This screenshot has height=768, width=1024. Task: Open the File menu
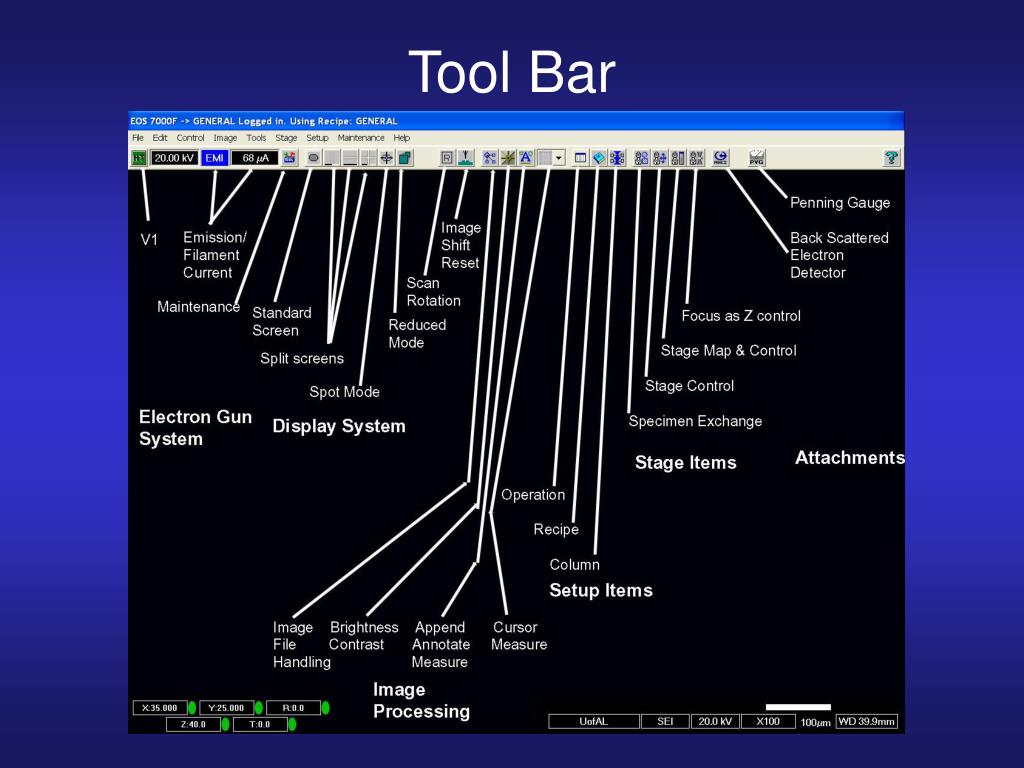click(x=138, y=138)
